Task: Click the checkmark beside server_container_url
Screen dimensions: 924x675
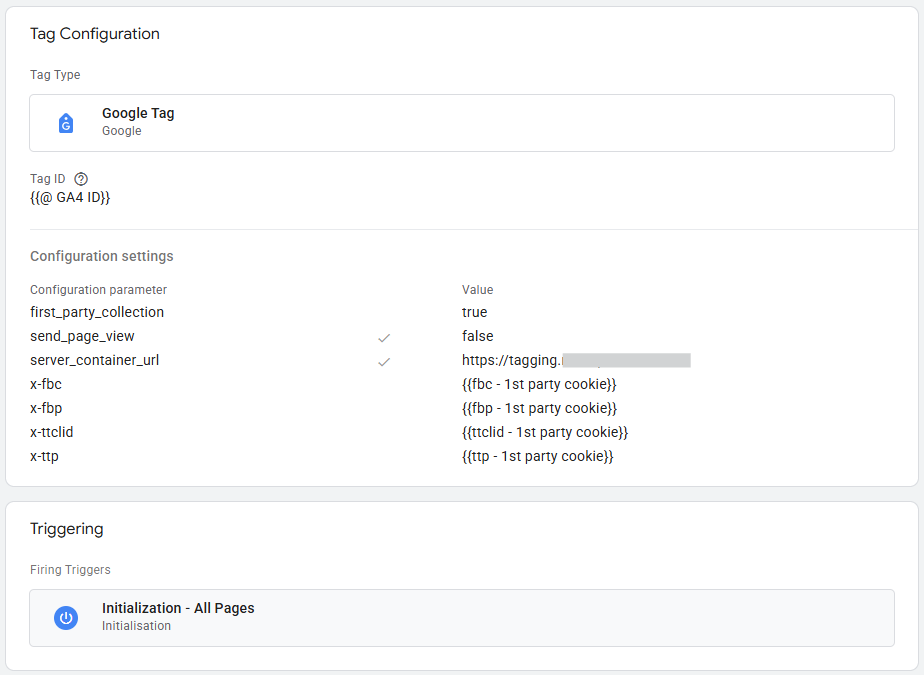Action: pyautogui.click(x=383, y=361)
